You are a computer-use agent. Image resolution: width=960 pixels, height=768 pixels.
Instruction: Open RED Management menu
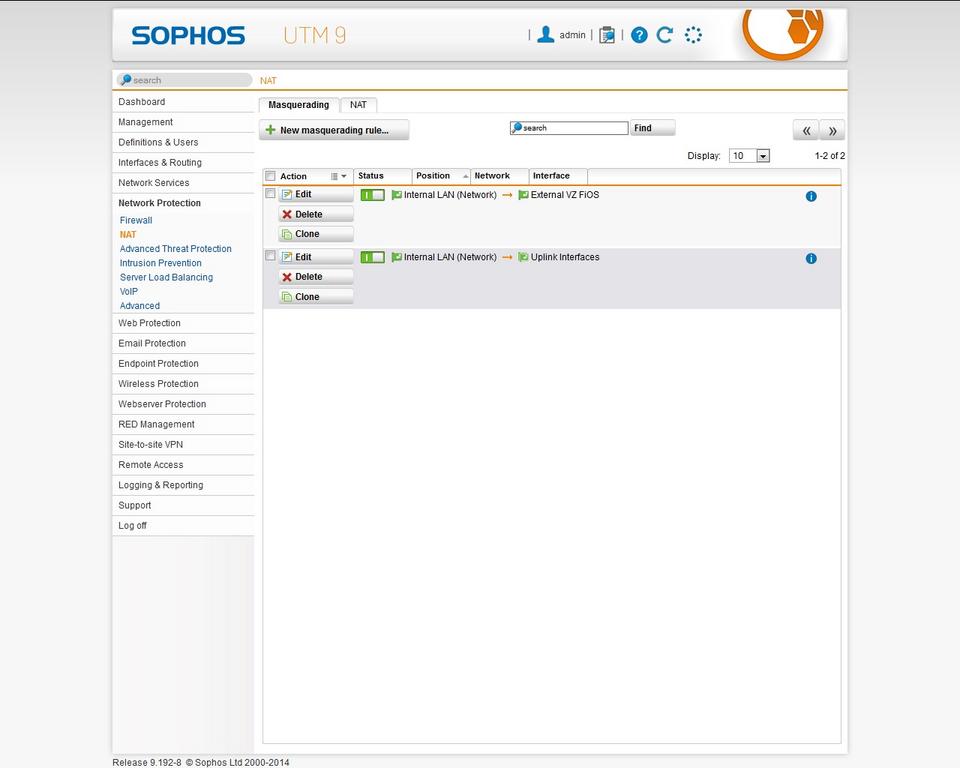pos(183,424)
